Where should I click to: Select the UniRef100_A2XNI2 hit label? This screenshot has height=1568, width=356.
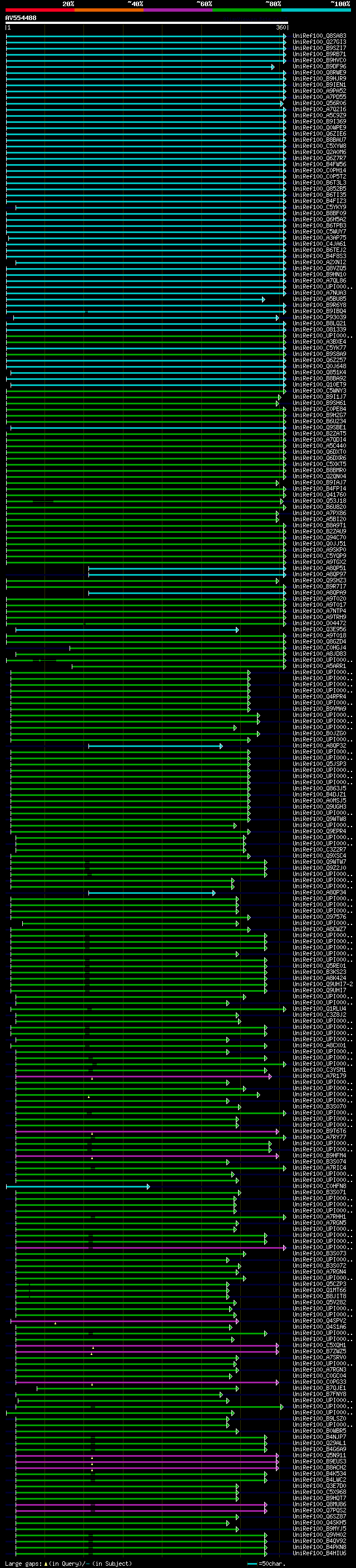coord(319,263)
